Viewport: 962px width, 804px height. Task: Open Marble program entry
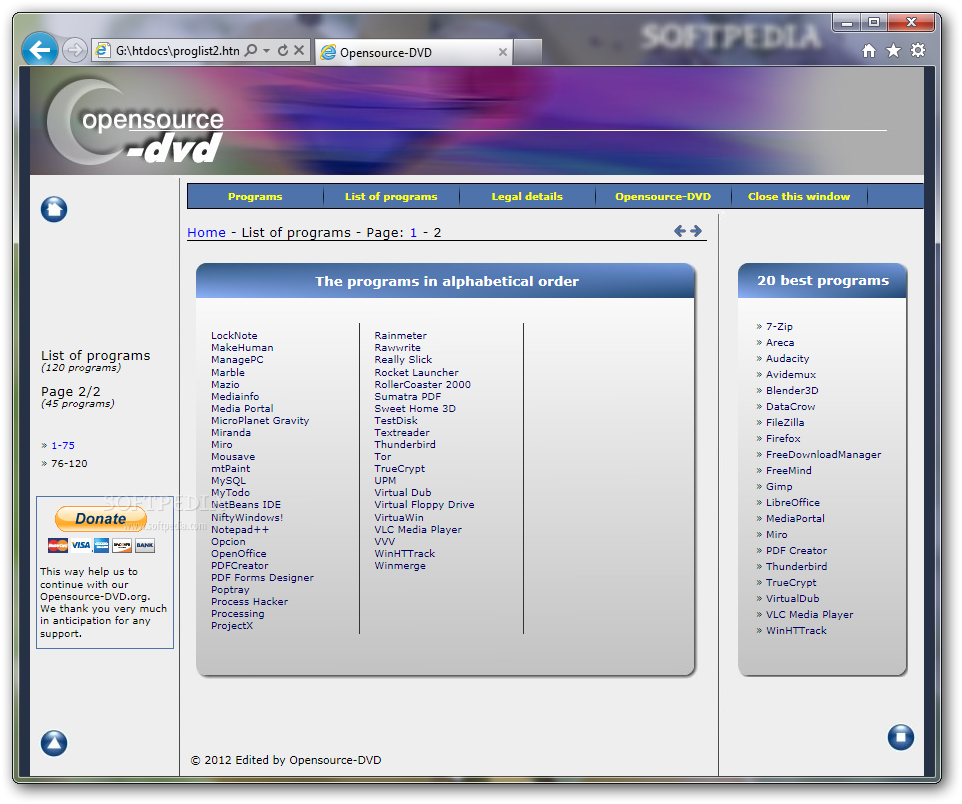(228, 373)
